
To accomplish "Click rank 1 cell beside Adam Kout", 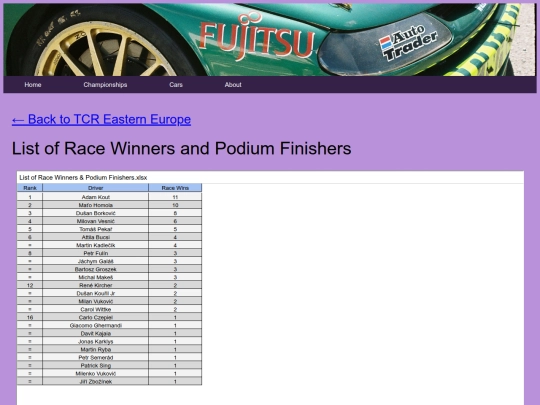I will pos(30,197).
